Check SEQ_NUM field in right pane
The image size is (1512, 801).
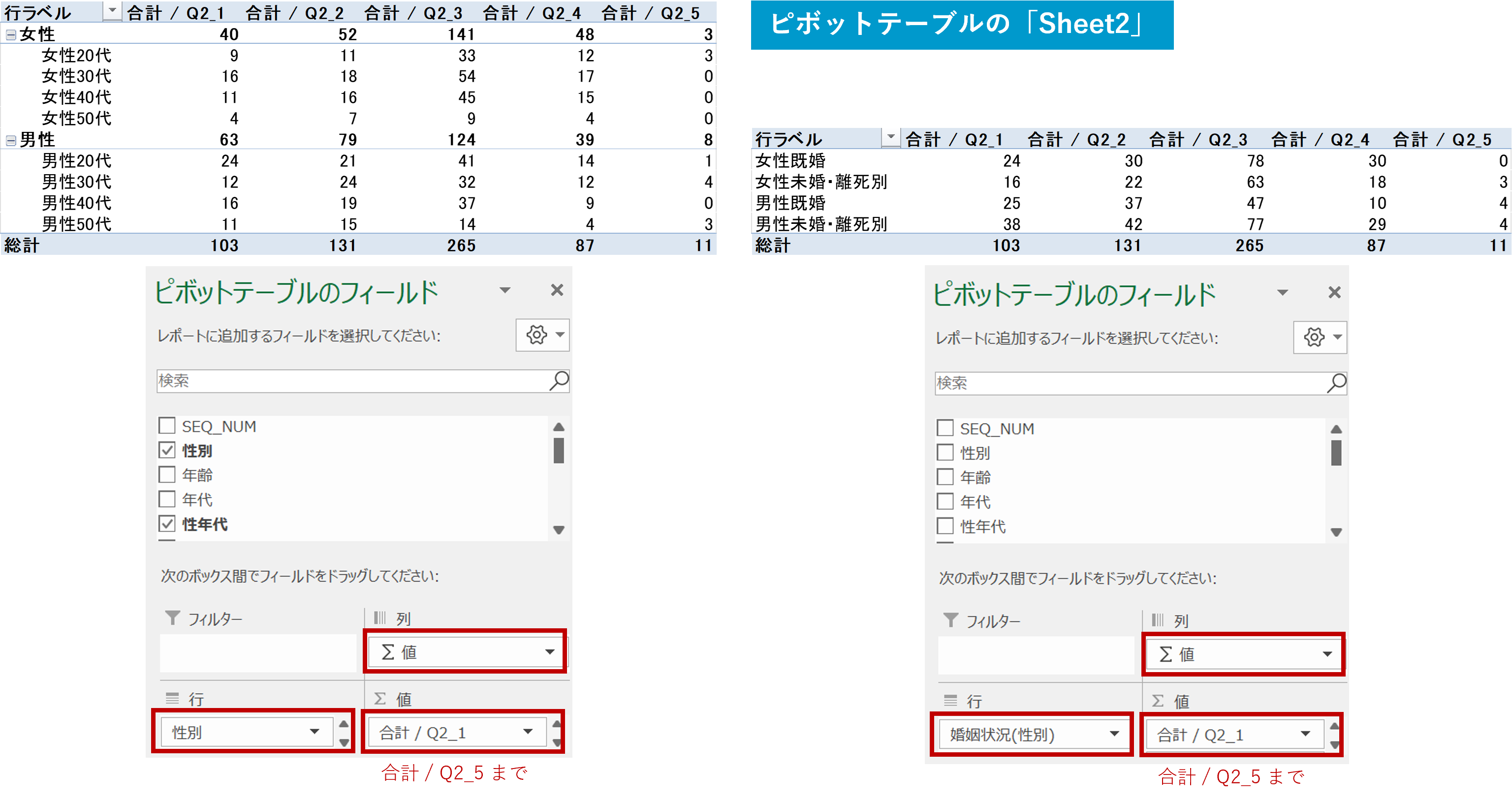945,428
